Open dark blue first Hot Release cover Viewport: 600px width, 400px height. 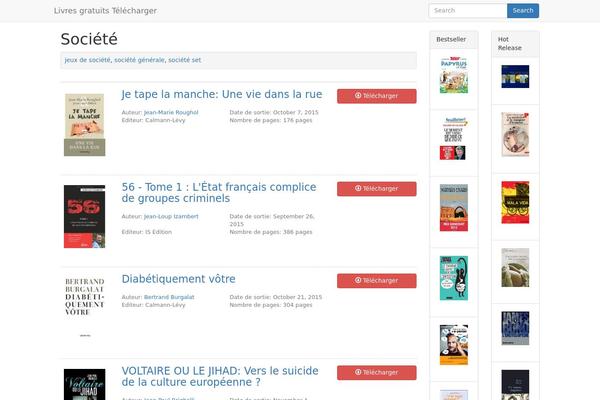click(x=515, y=77)
